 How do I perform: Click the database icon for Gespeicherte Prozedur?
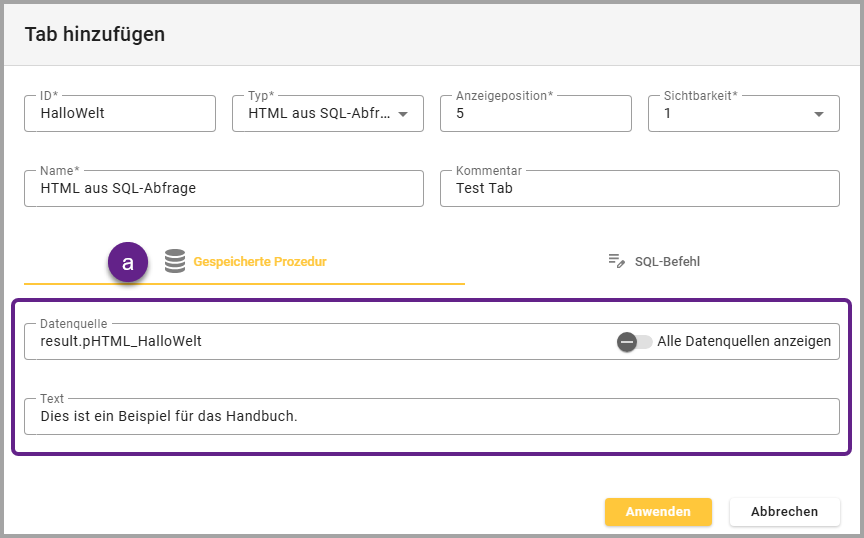[x=175, y=262]
